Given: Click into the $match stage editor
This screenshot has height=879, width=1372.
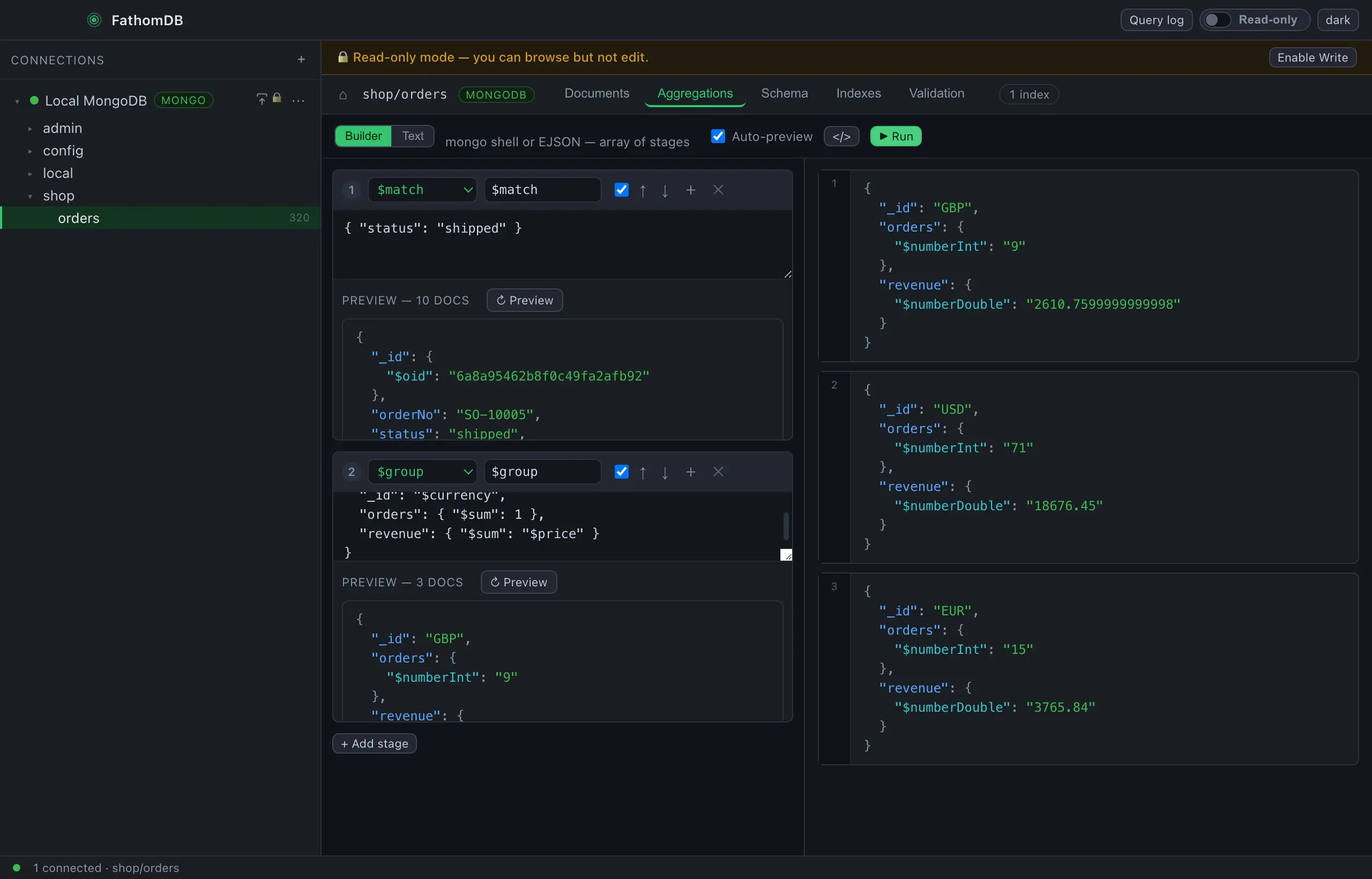Looking at the screenshot, I should pyautogui.click(x=562, y=244).
